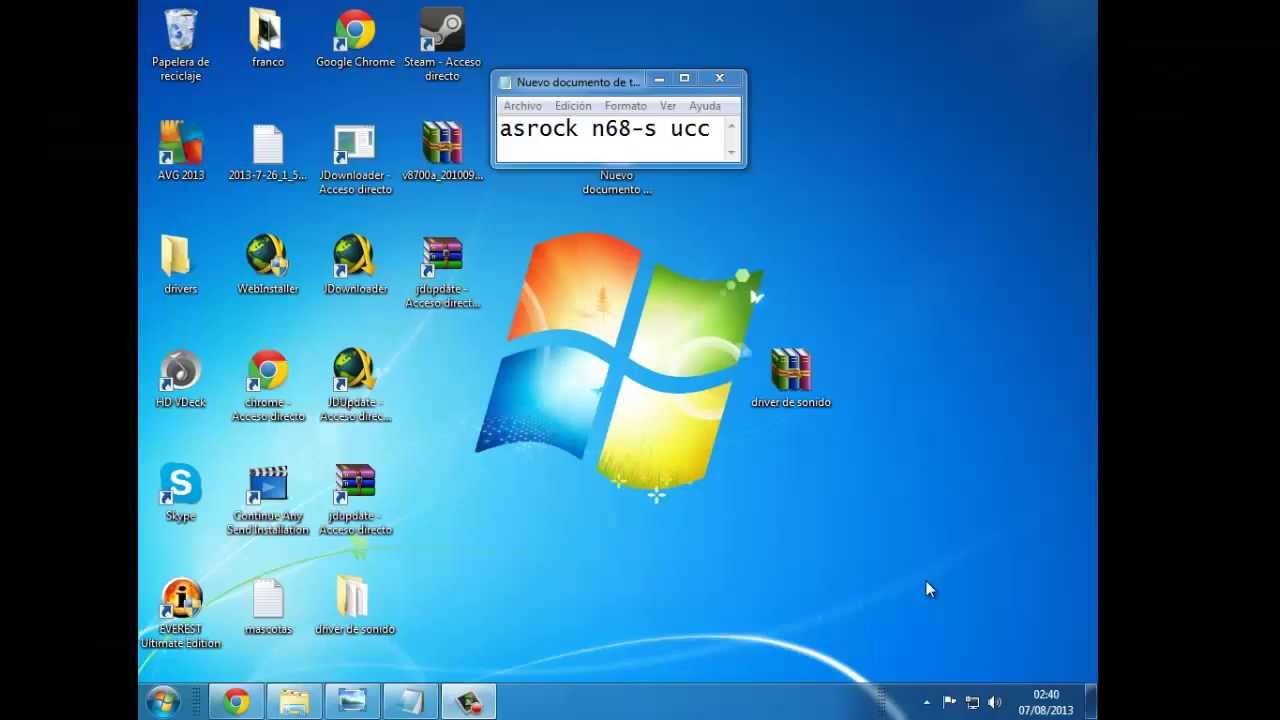Select the Google Chrome desktop shortcut
1280x720 pixels.
pos(355,40)
